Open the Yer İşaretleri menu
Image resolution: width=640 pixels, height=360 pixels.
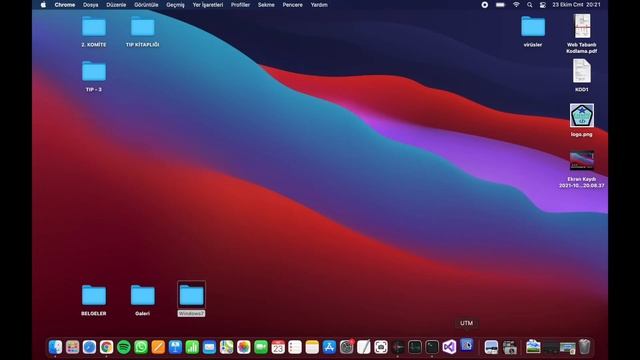point(208,5)
